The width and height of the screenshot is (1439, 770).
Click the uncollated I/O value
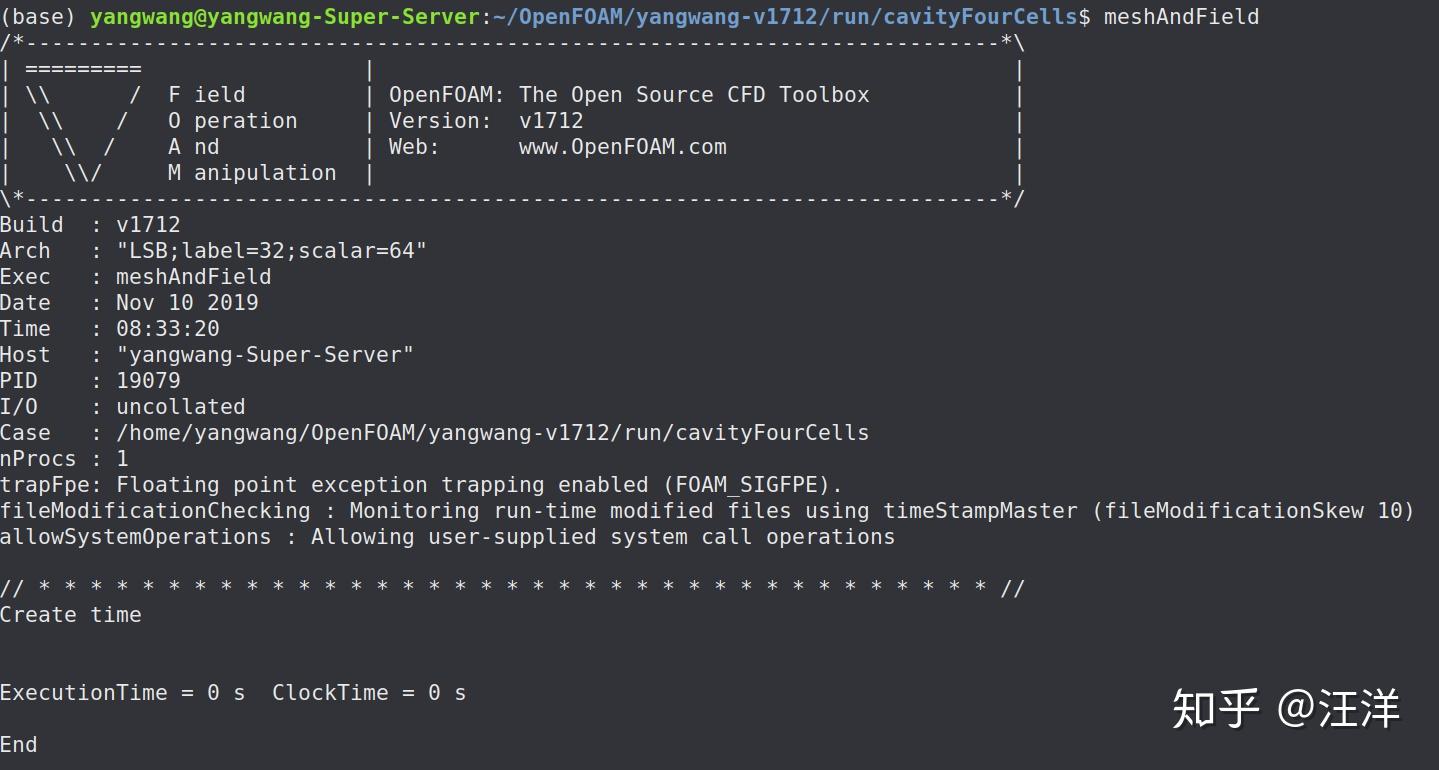click(180, 407)
